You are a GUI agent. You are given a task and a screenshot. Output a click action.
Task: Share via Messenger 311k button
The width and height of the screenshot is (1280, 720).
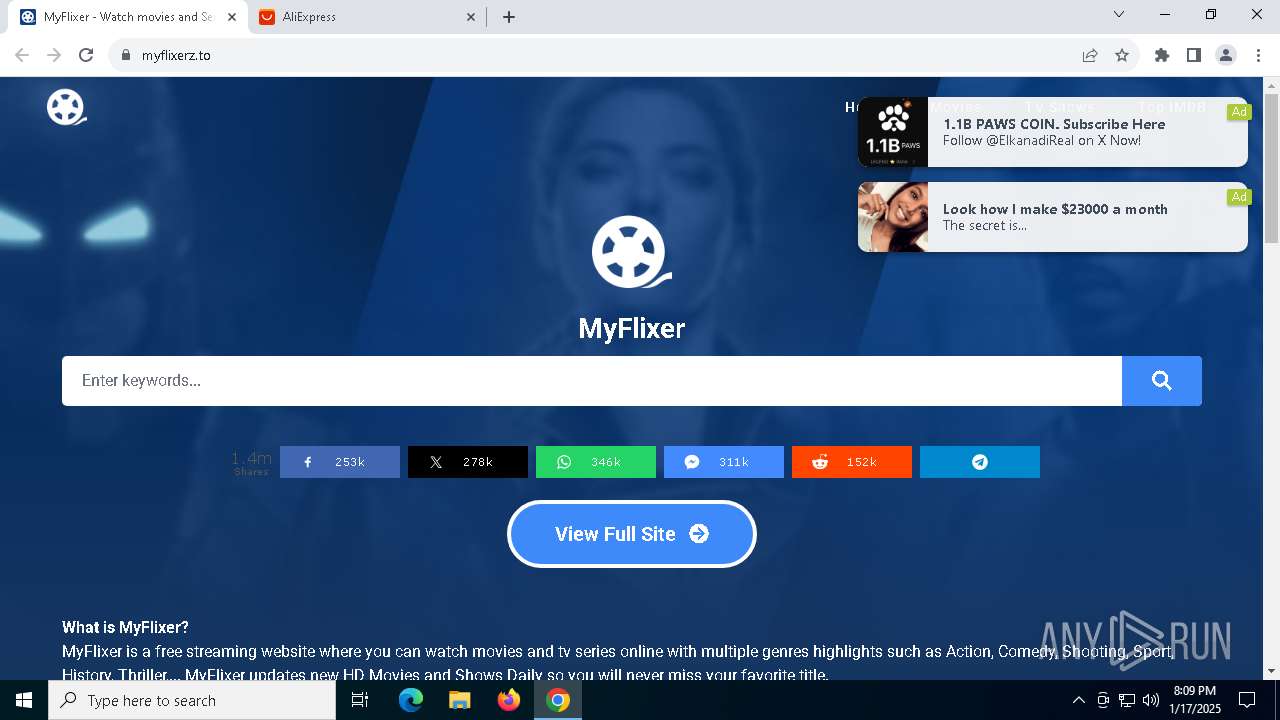(724, 462)
